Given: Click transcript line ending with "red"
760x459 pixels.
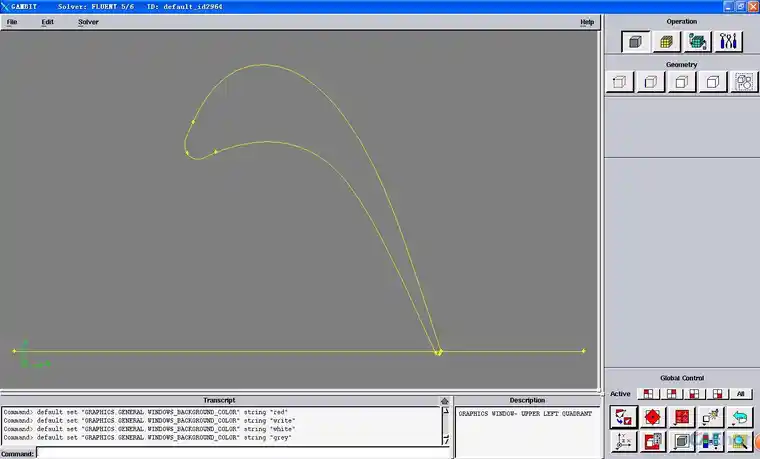Looking at the screenshot, I should (145, 412).
